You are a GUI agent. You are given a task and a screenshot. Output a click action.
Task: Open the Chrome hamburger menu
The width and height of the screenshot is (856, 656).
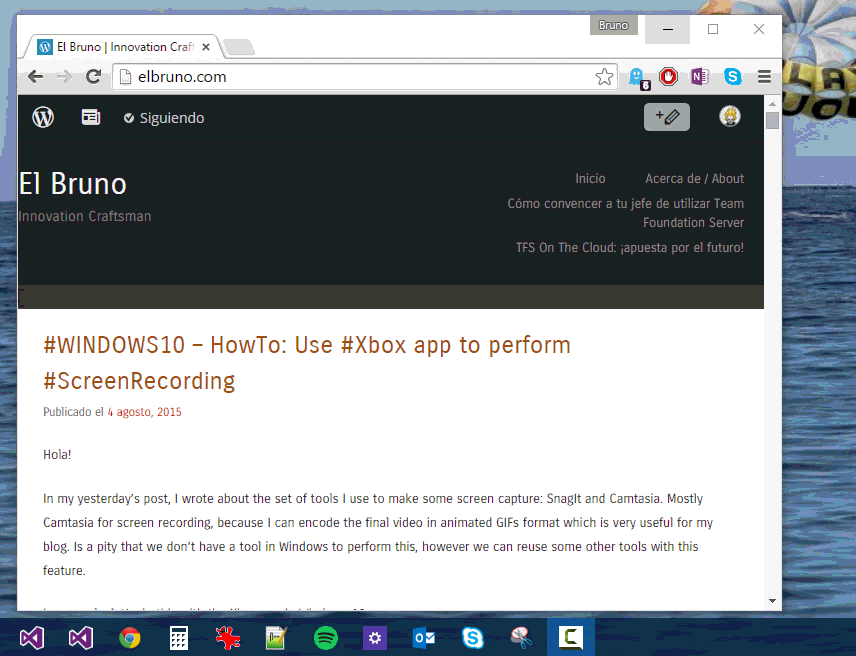[x=764, y=76]
